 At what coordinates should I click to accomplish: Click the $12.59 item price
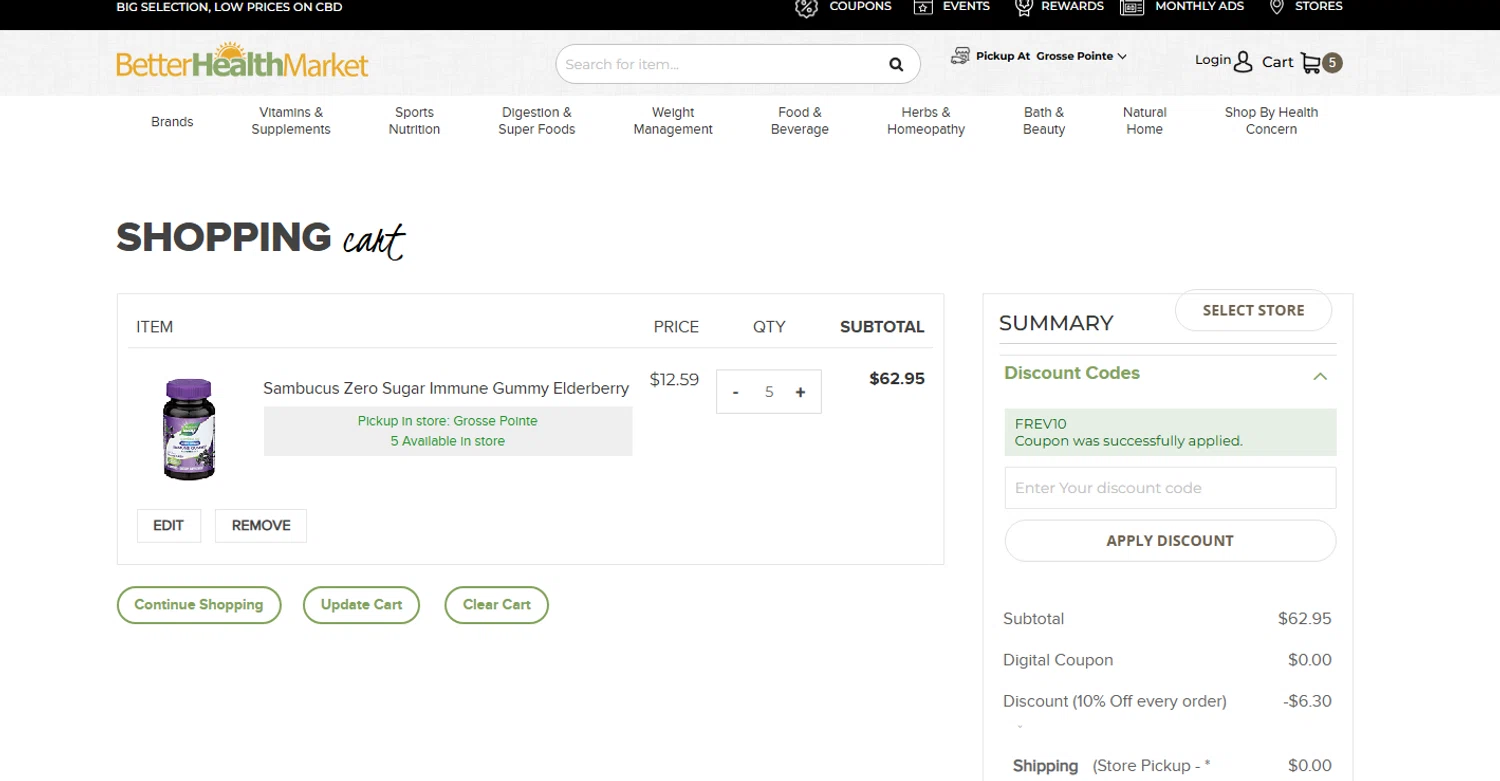674,380
